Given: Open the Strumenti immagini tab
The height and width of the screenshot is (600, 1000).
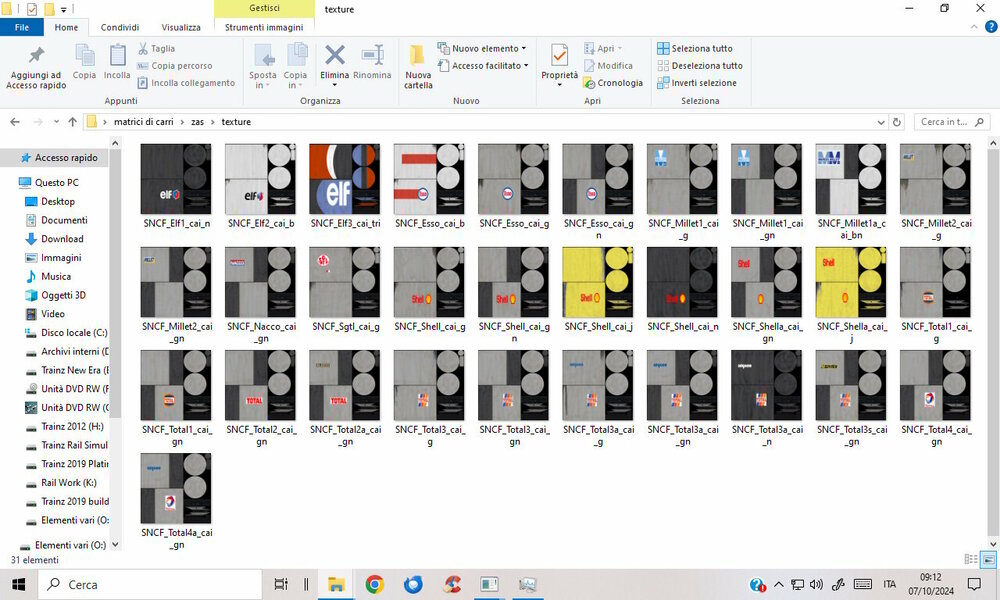Looking at the screenshot, I should click(x=264, y=27).
